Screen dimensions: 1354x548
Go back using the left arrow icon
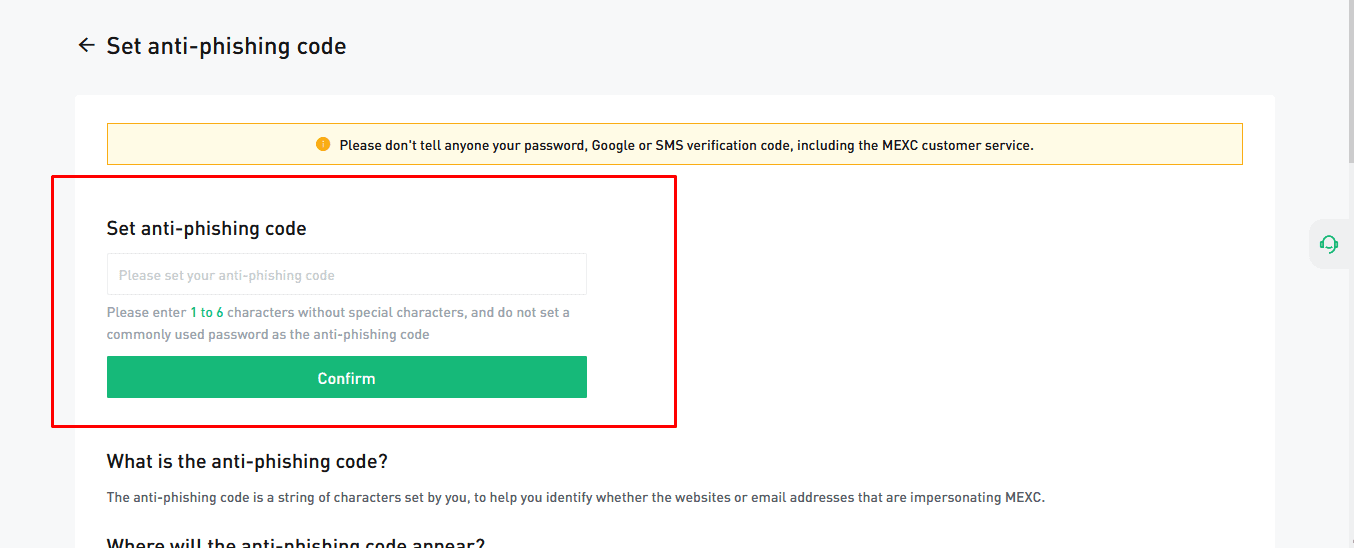[87, 45]
